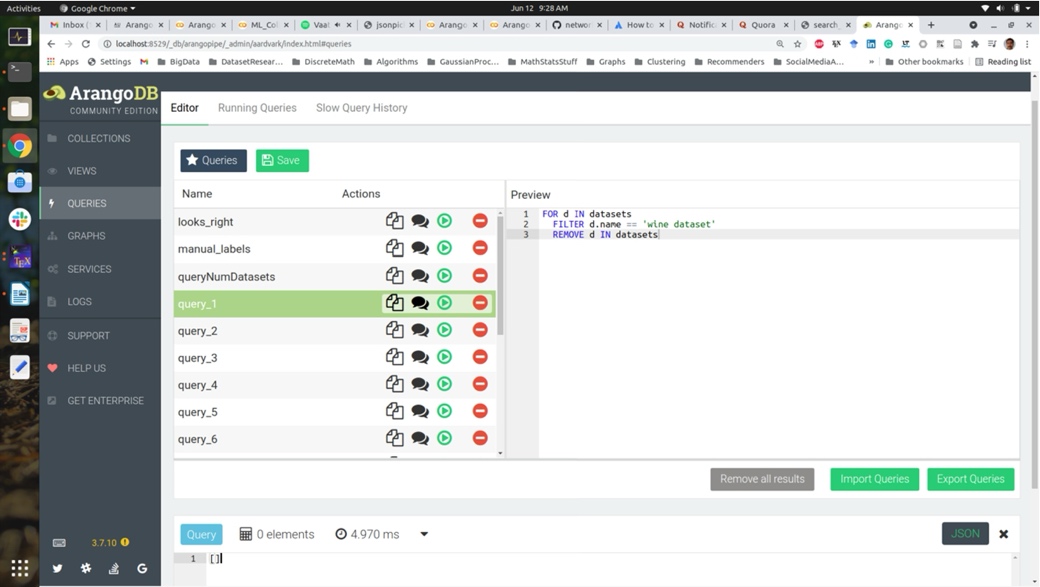Screen dimensions: 1040x587
Task: Explain the looks_right query
Action: click(420, 221)
